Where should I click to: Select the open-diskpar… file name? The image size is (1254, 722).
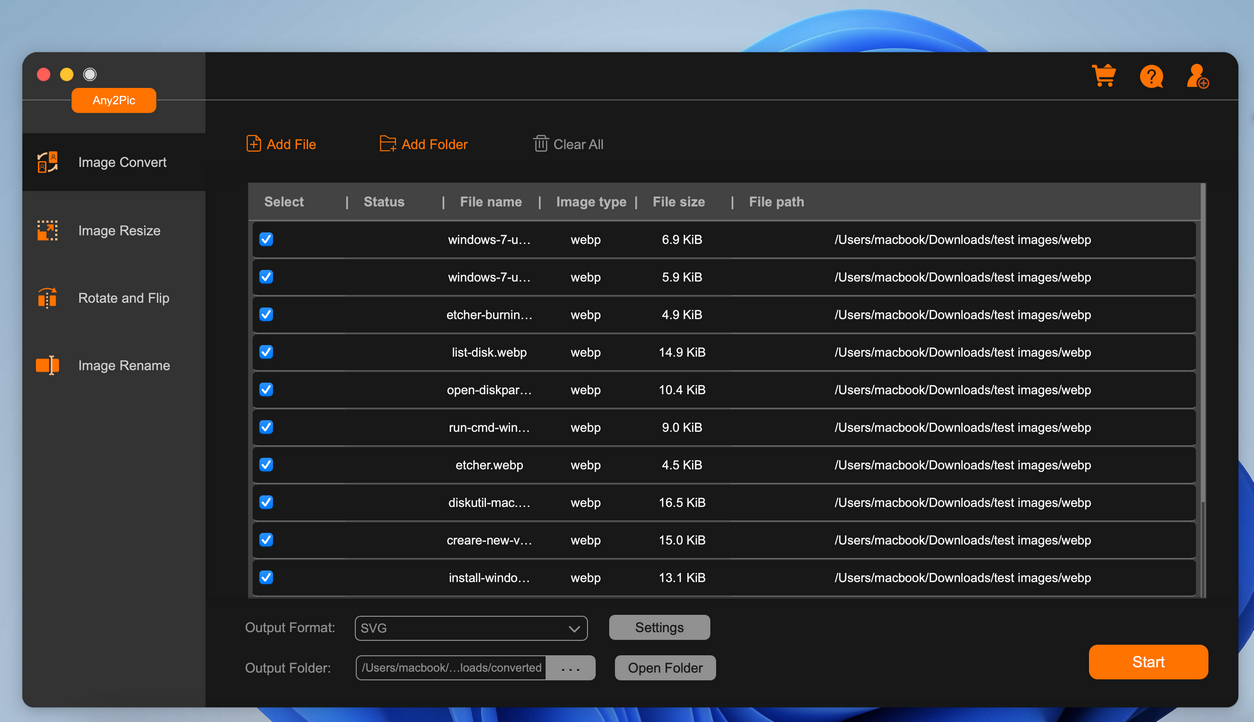(489, 390)
